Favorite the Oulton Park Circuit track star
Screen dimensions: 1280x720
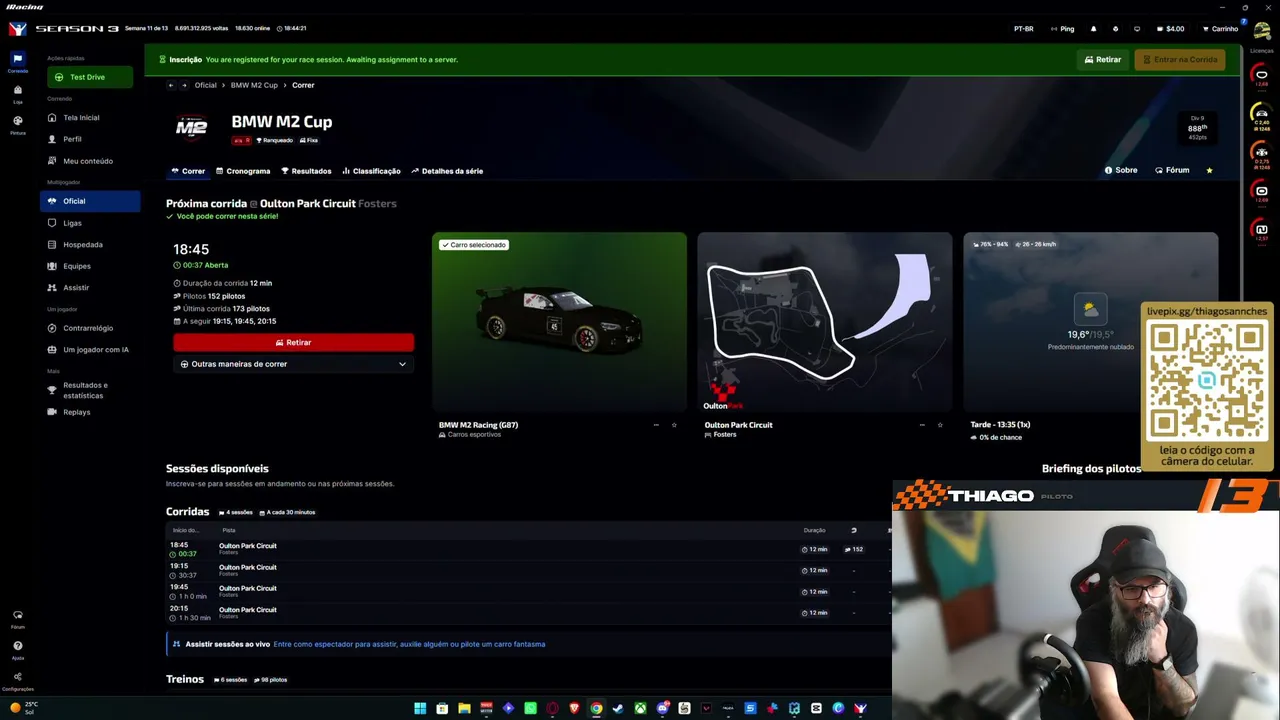[940, 425]
